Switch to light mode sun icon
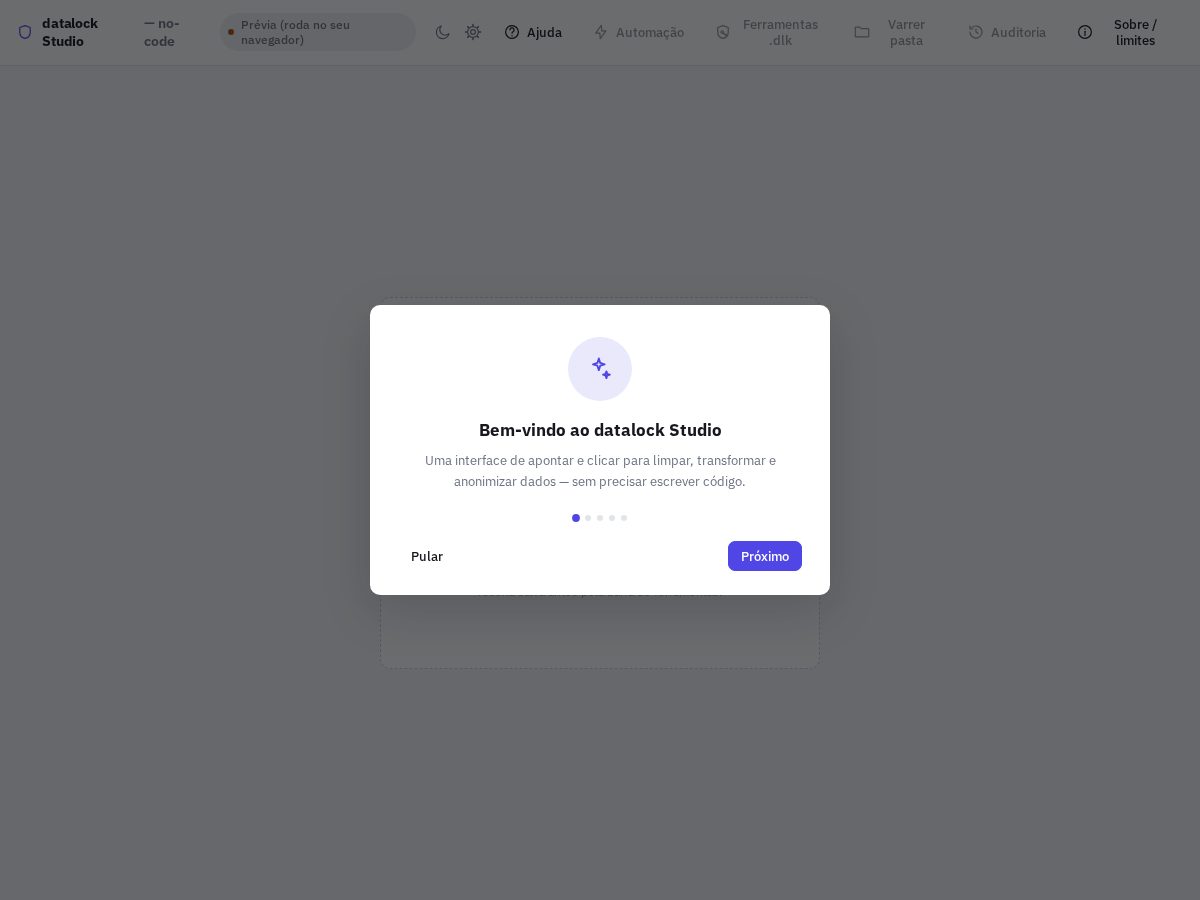 (x=473, y=32)
